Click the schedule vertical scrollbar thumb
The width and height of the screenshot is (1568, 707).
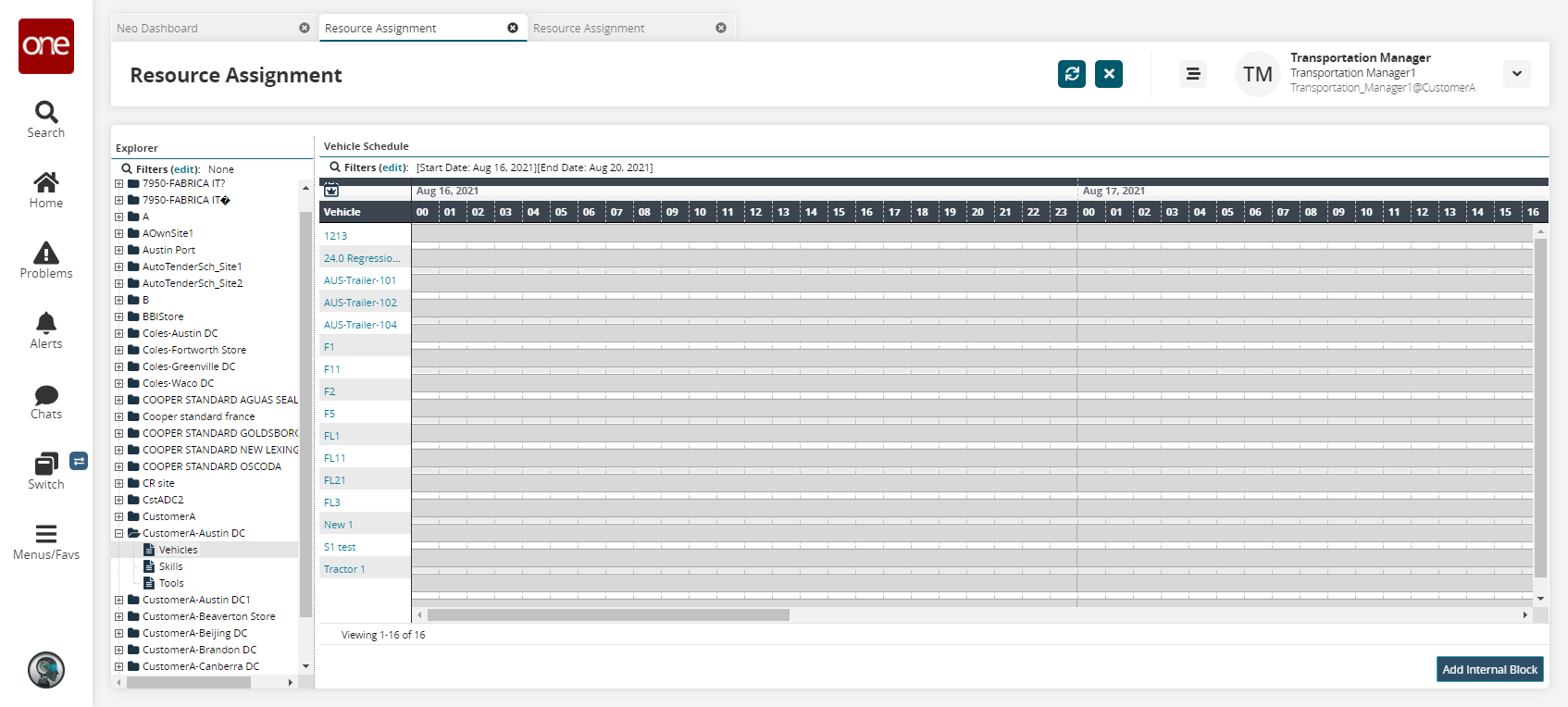click(x=1541, y=407)
